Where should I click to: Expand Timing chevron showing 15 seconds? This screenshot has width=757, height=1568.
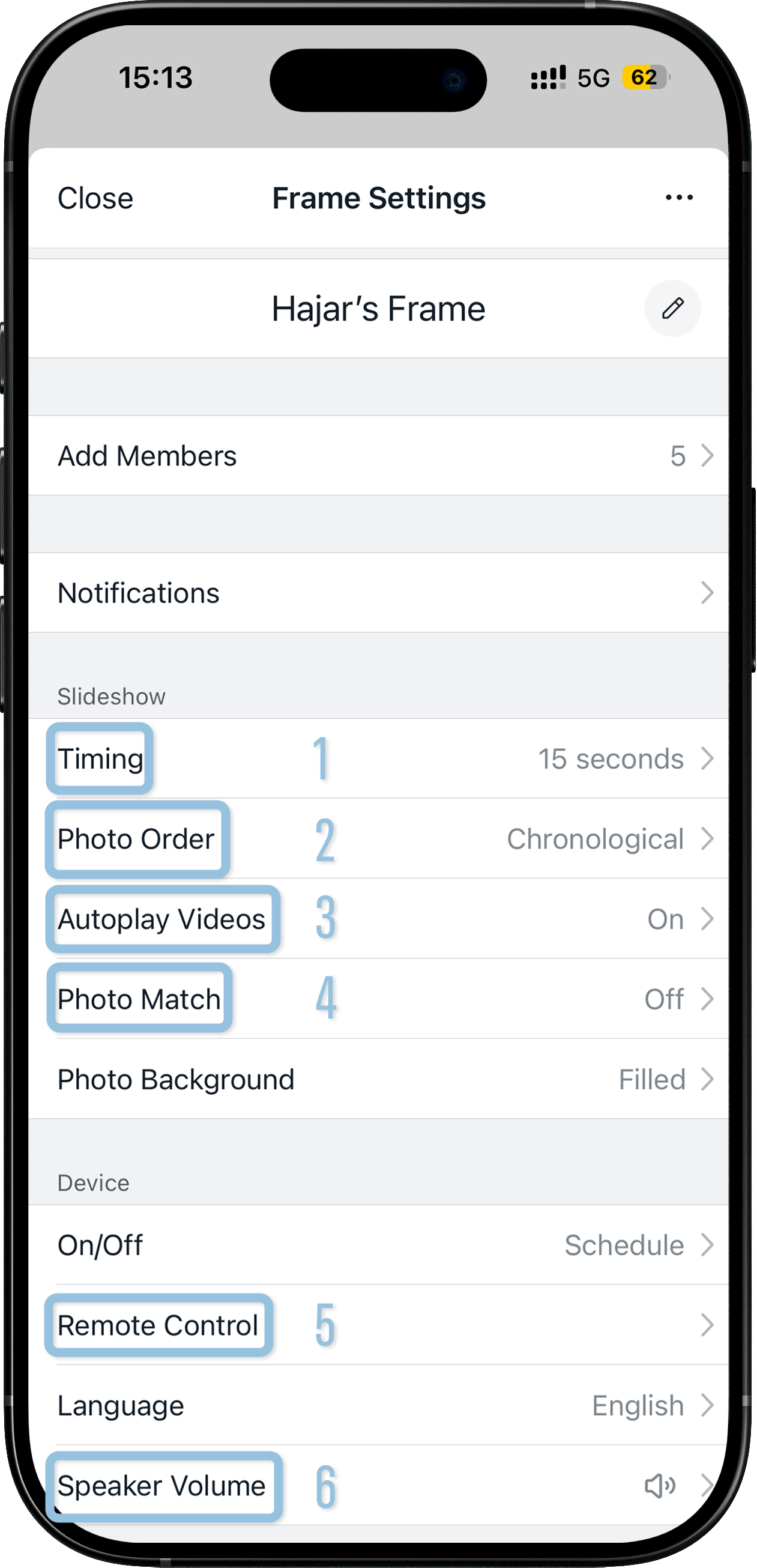707,758
